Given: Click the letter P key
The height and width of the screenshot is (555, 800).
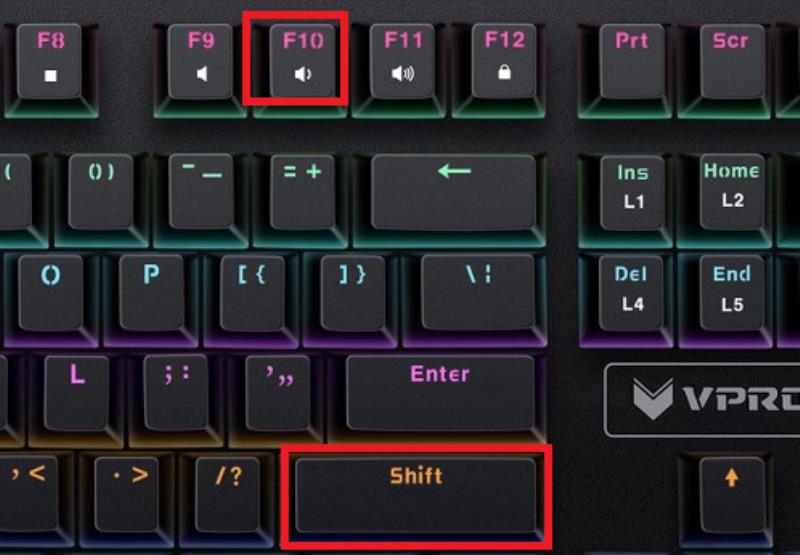Looking at the screenshot, I should pyautogui.click(x=152, y=292).
